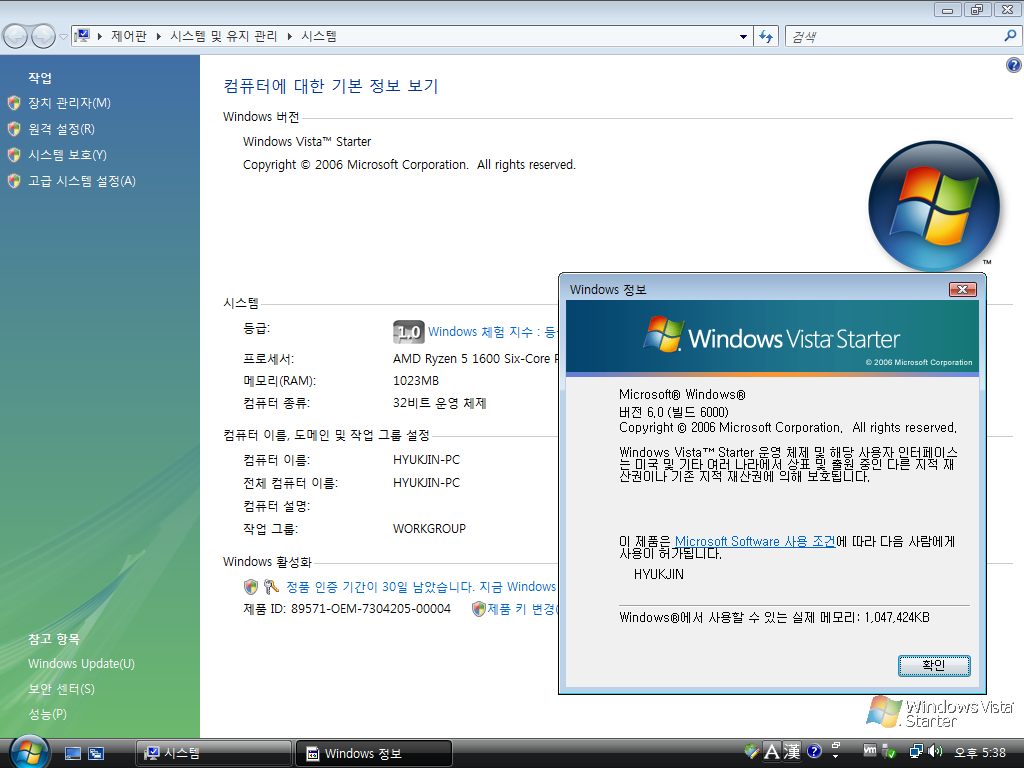Click activation link 정품 인증 기간이 30일 남았습니다
1024x768 pixels.
[421, 586]
